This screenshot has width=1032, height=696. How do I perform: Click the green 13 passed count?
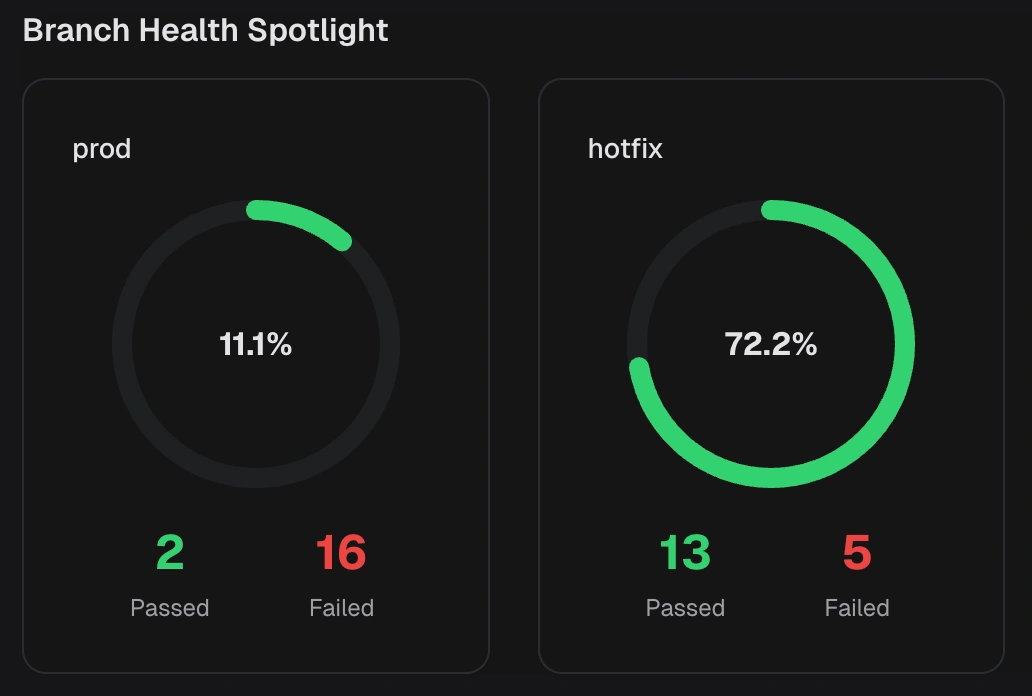685,553
